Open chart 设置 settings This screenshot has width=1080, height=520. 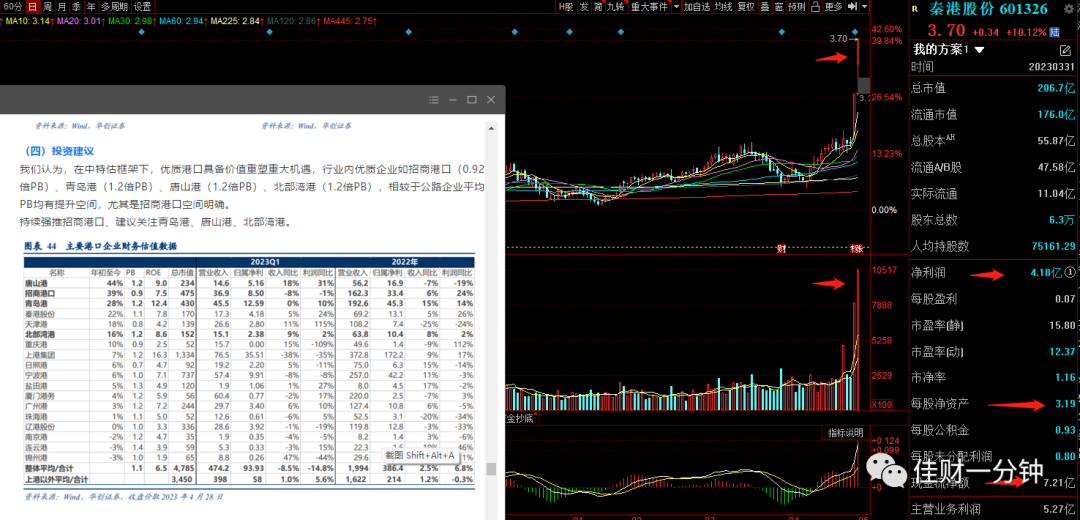click(x=143, y=7)
